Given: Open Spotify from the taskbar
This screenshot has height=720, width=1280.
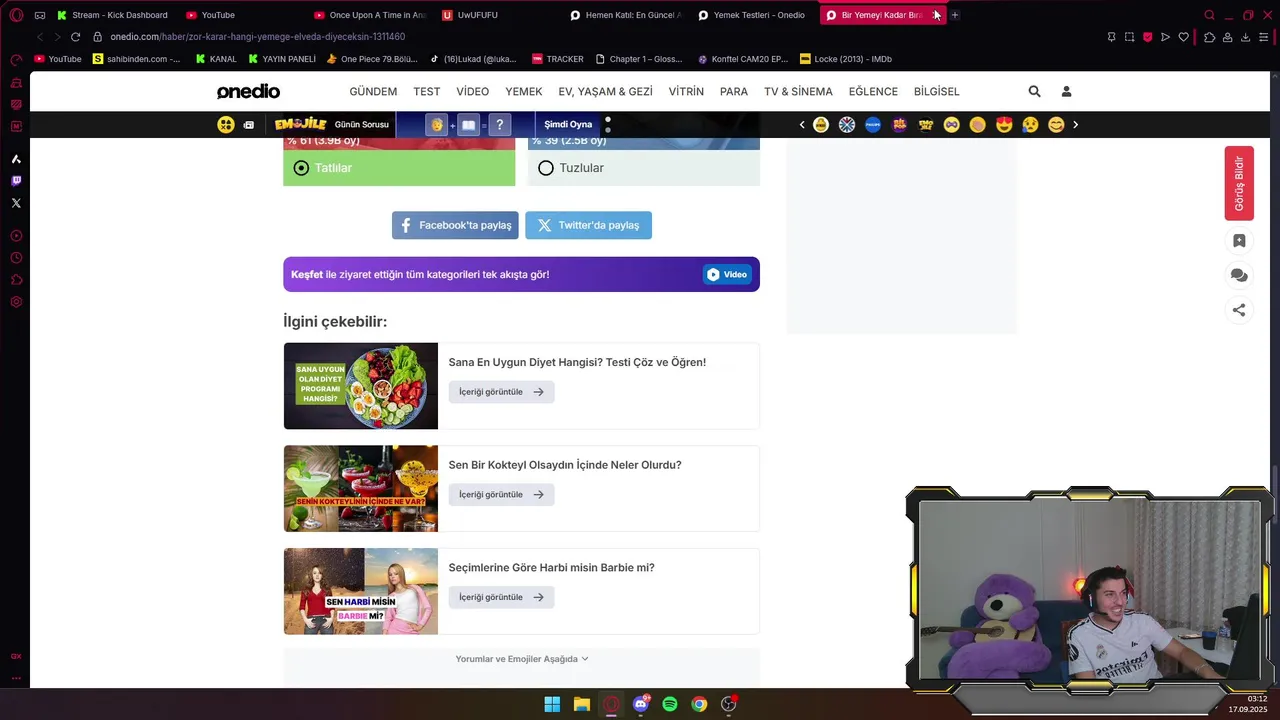Looking at the screenshot, I should (x=670, y=704).
